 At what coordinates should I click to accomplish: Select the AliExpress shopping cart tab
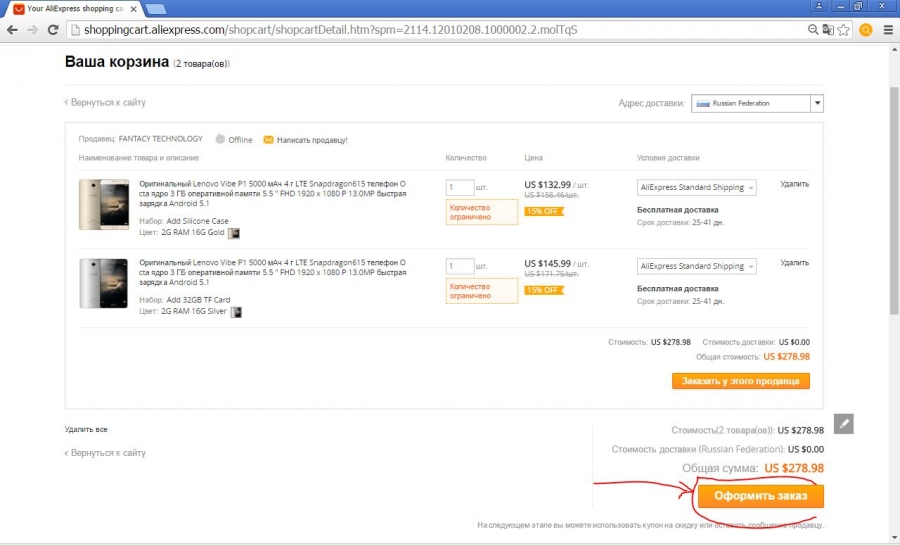(75, 9)
